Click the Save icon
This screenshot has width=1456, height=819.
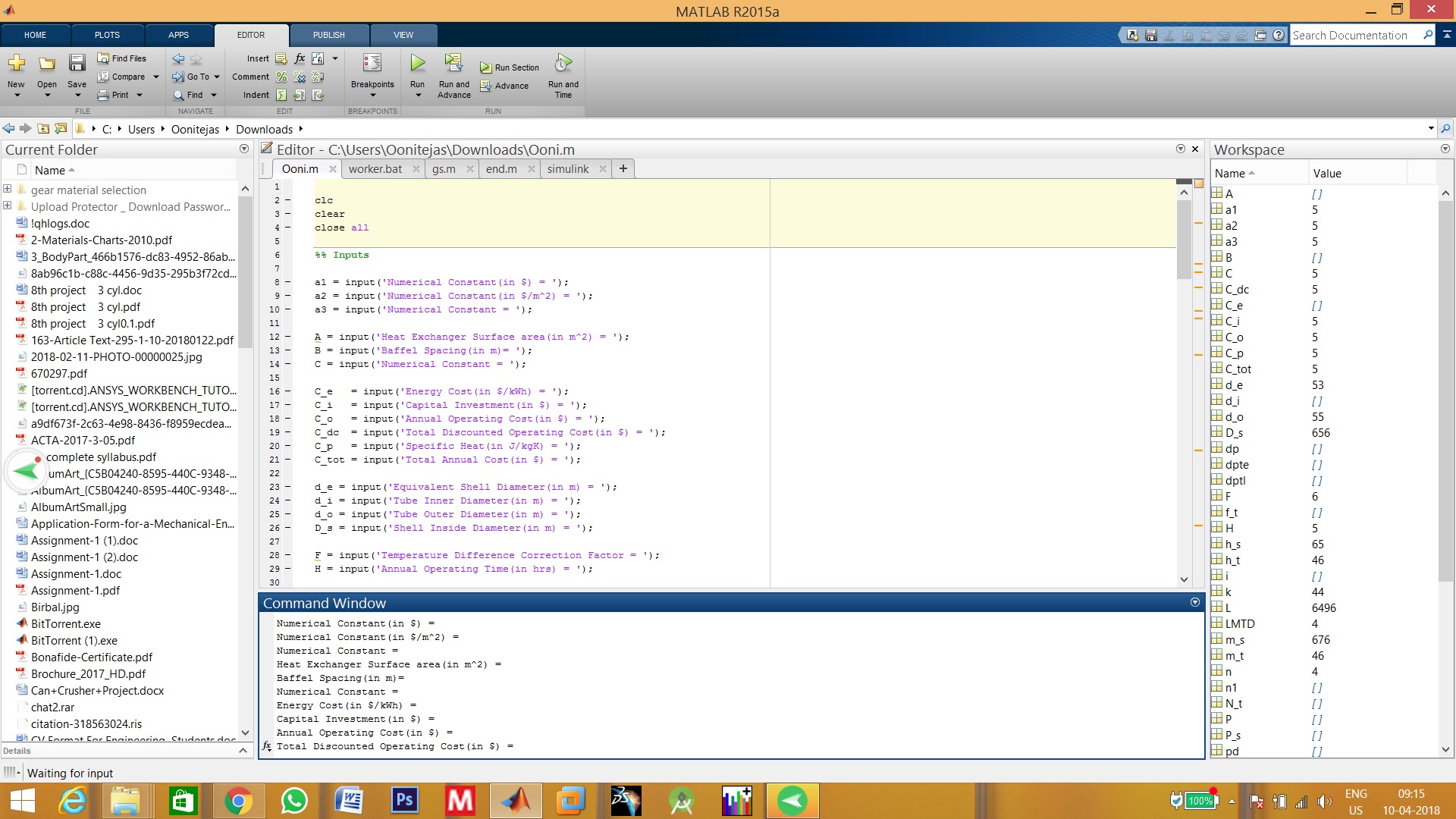pos(77,64)
